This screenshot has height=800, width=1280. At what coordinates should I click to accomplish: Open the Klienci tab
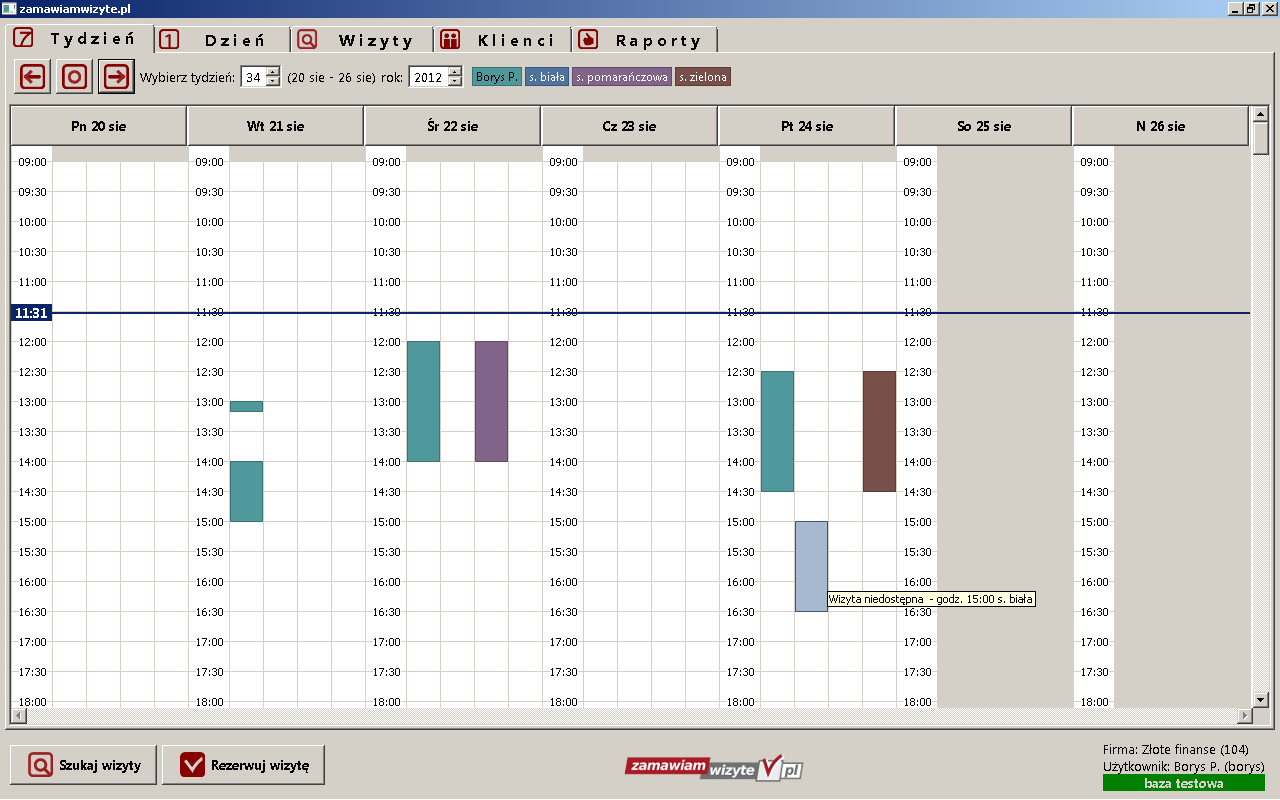pos(503,40)
